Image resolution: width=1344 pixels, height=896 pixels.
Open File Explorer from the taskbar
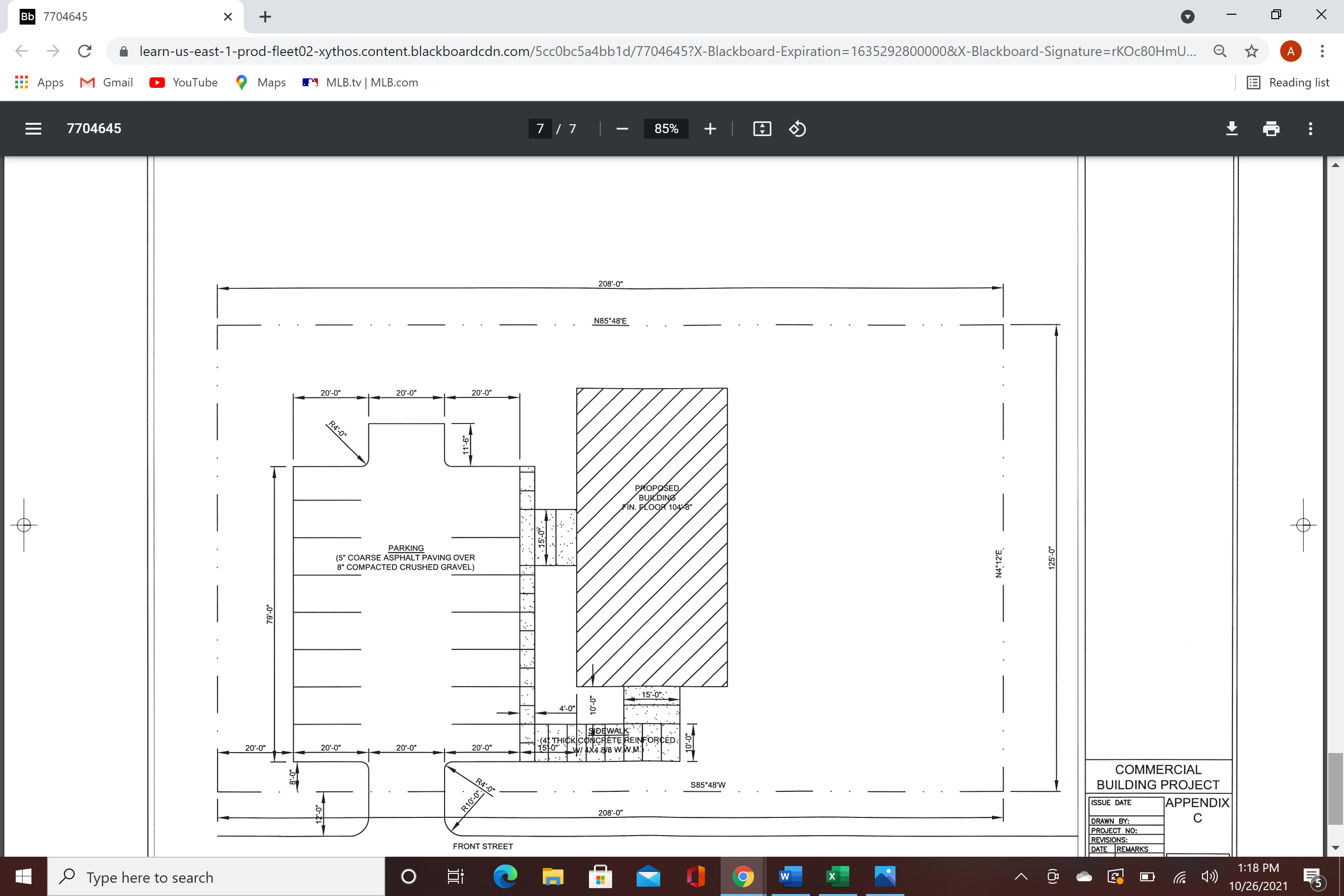pos(553,876)
